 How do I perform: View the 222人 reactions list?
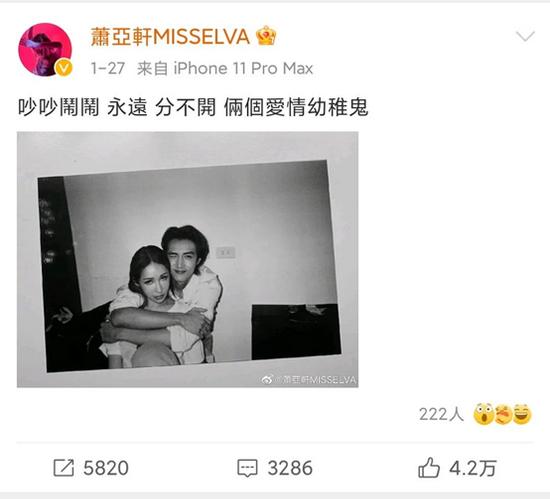click(x=442, y=414)
